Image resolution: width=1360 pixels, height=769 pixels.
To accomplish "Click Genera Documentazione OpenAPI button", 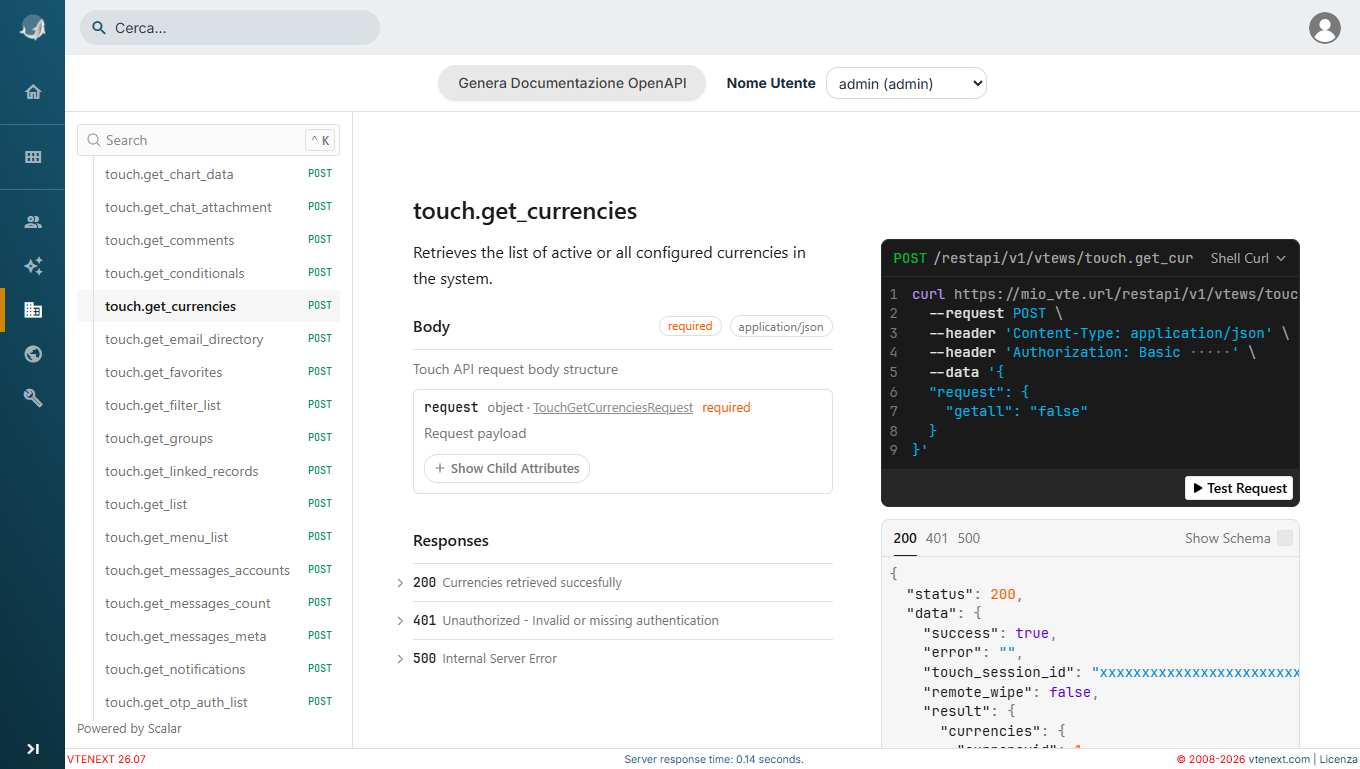I will [x=572, y=84].
